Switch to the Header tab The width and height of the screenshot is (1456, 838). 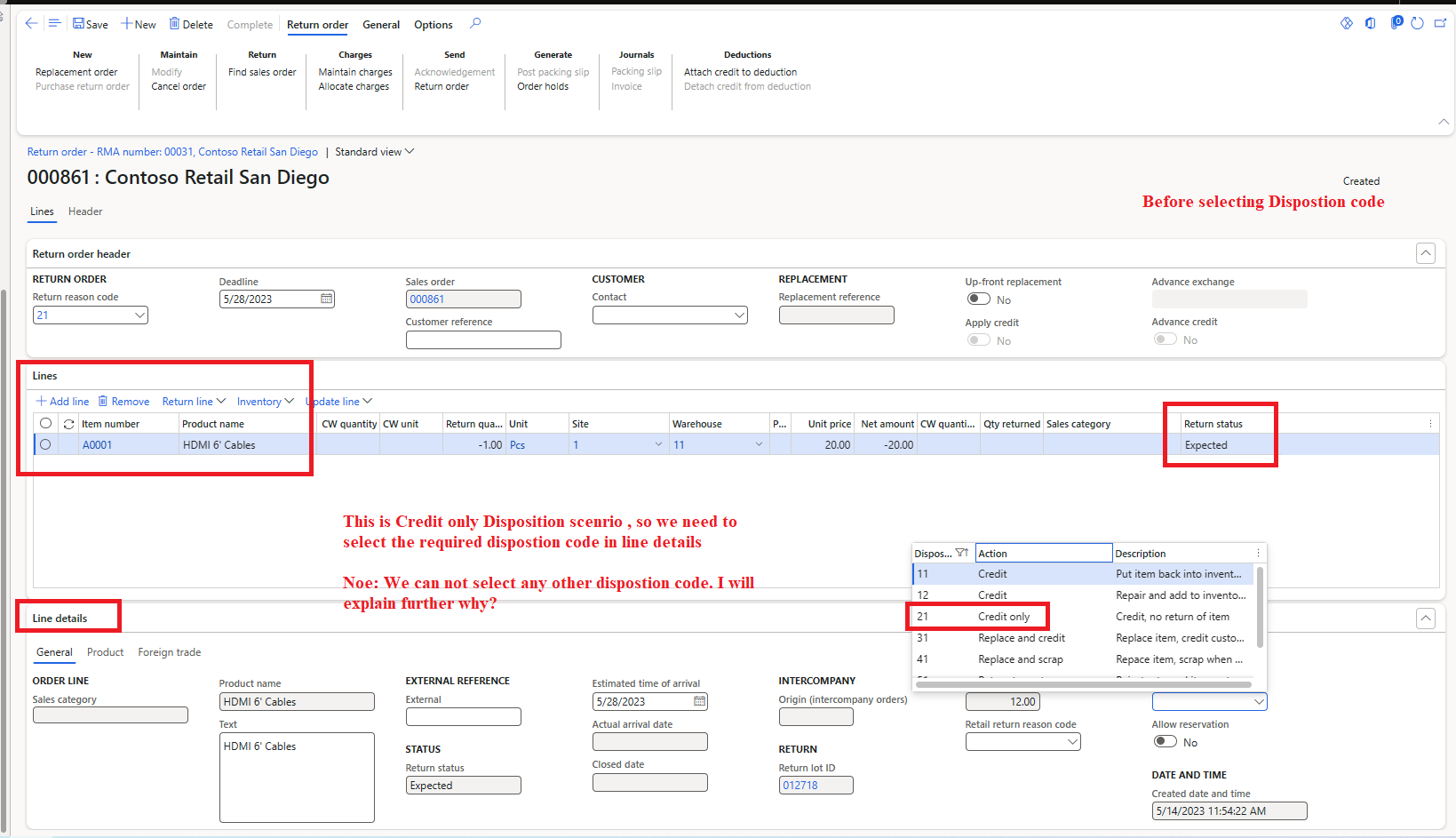point(84,211)
